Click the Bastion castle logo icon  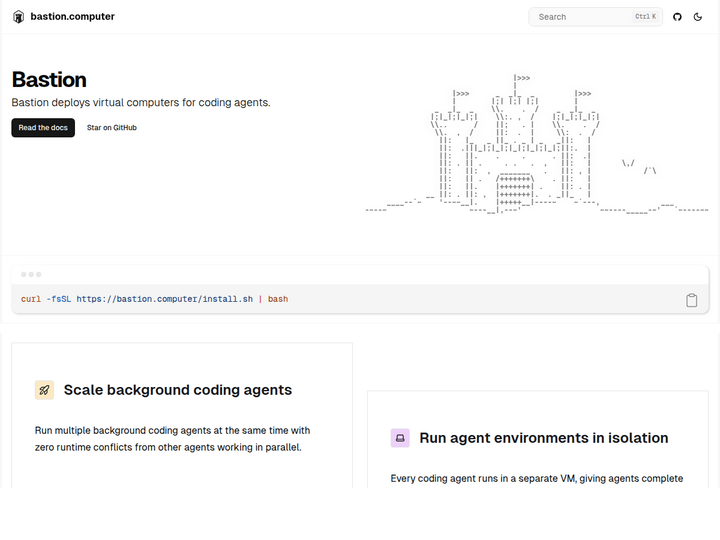point(18,17)
